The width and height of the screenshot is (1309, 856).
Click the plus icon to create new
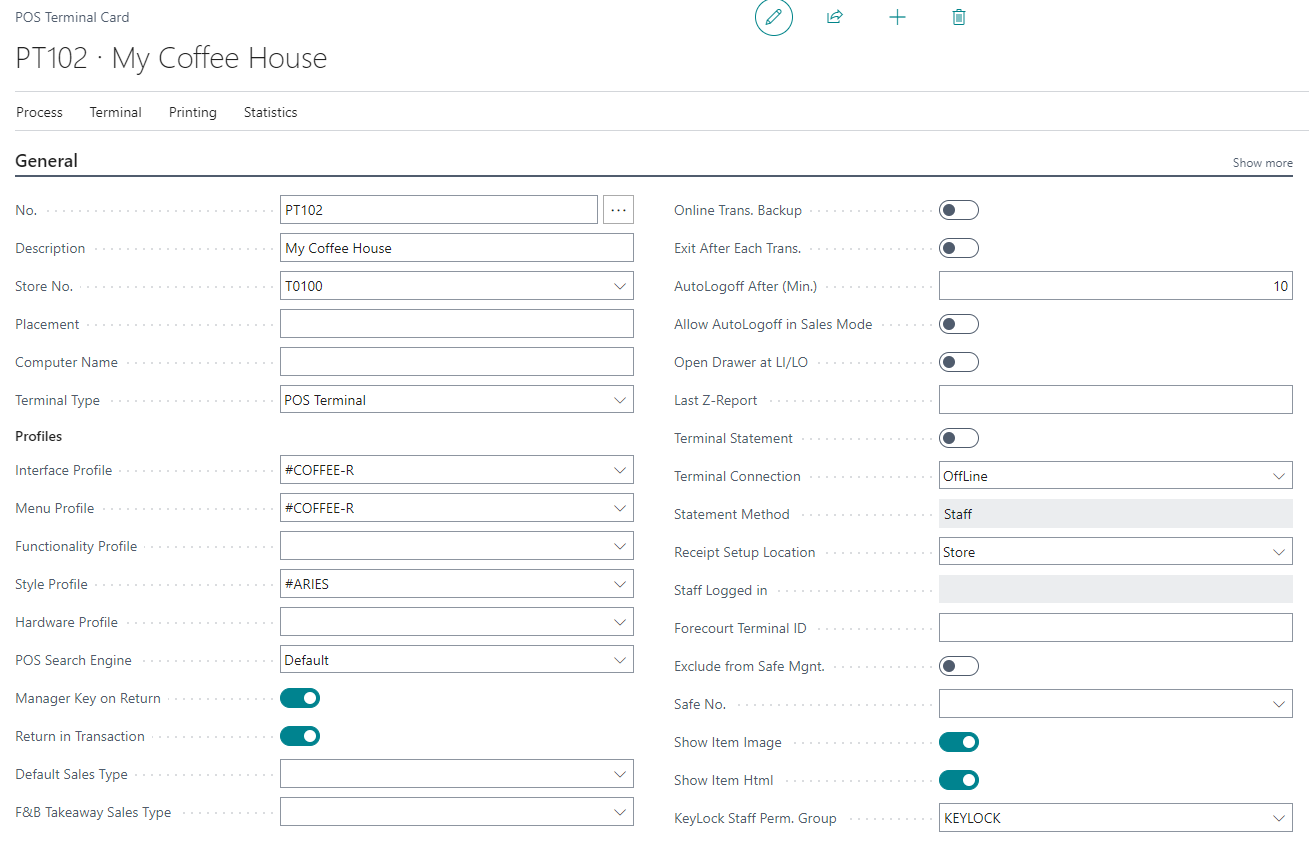coord(897,18)
